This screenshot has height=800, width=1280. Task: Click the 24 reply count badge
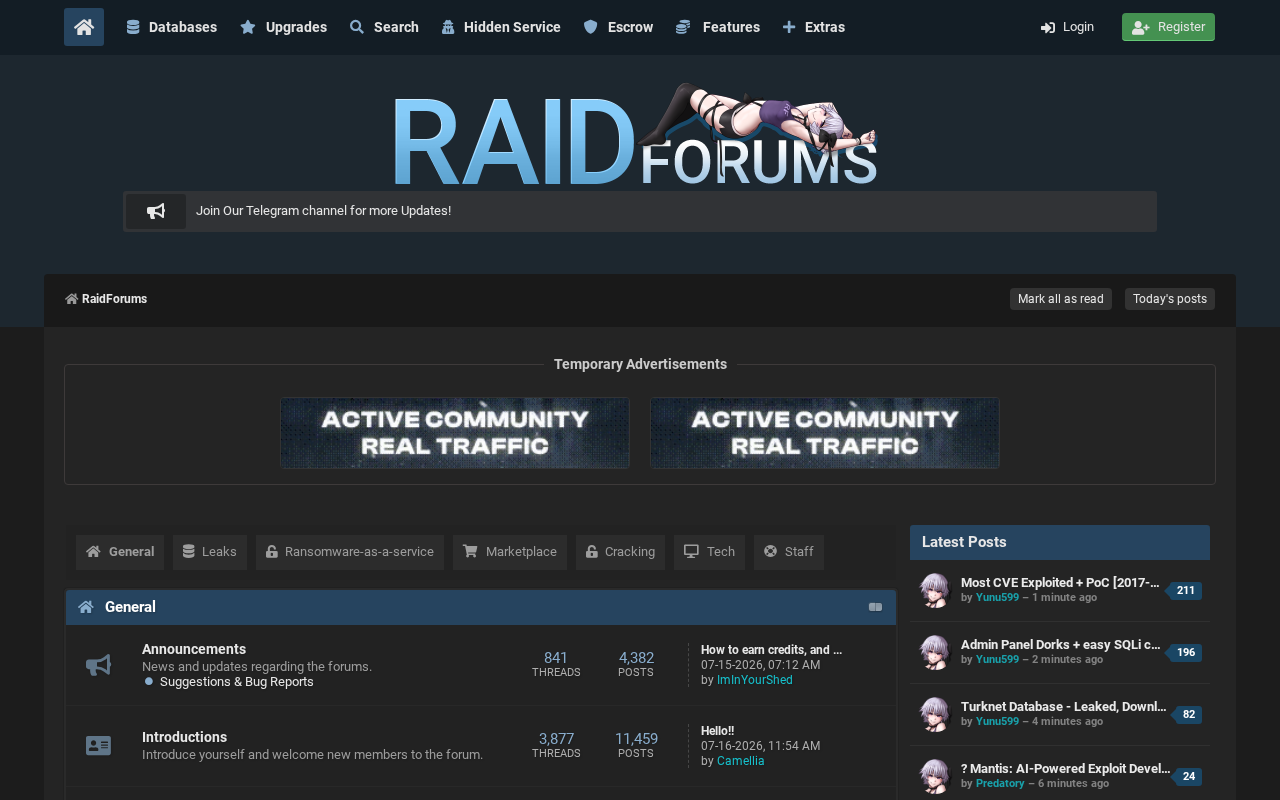point(1188,776)
